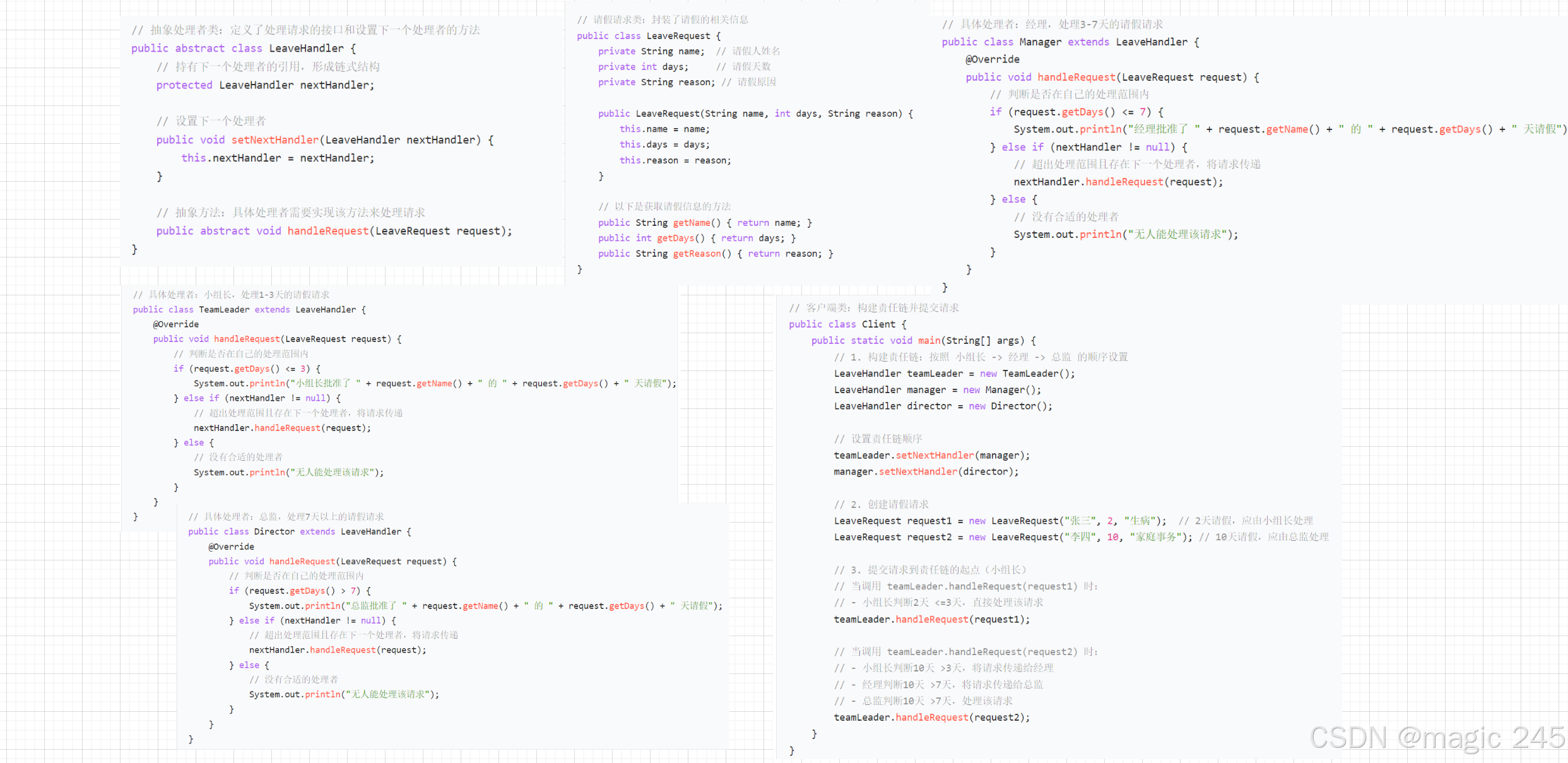Click the 'private int days;' field line
Image resolution: width=1568 pixels, height=763 pixels.
[643, 67]
